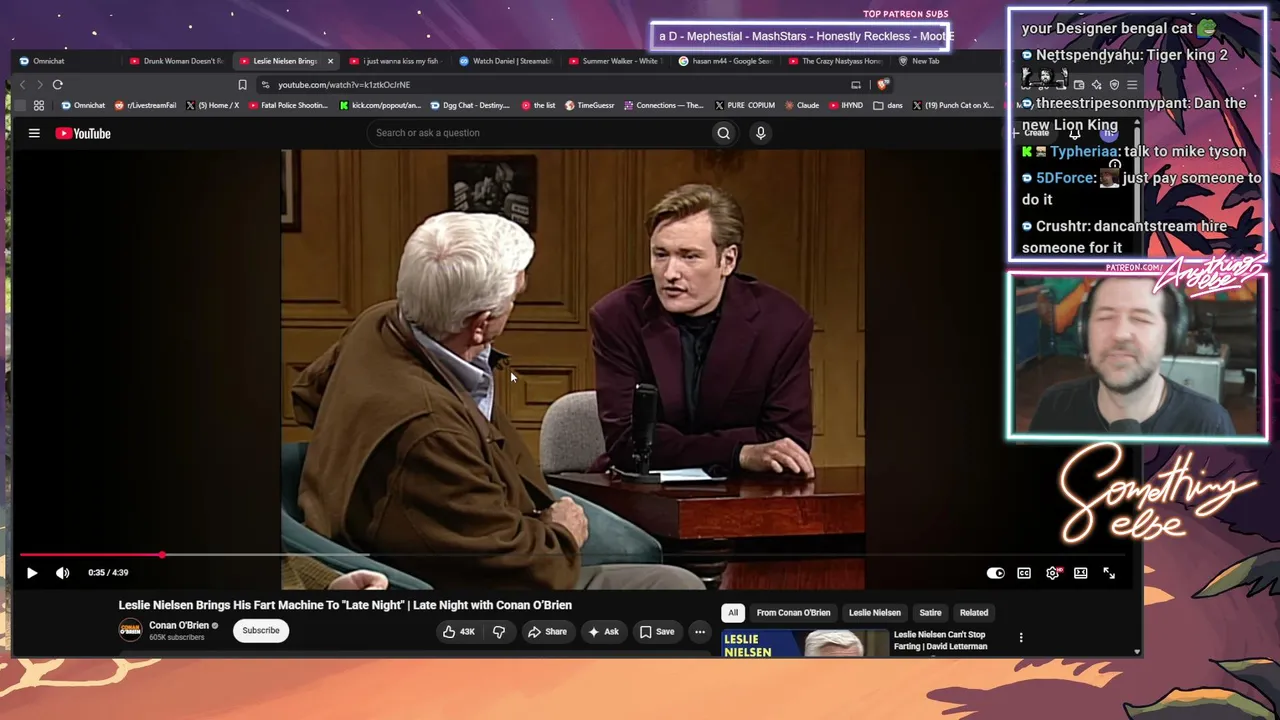
Task: Switch to The Crazy Nastyass Honey tab
Action: (x=835, y=61)
